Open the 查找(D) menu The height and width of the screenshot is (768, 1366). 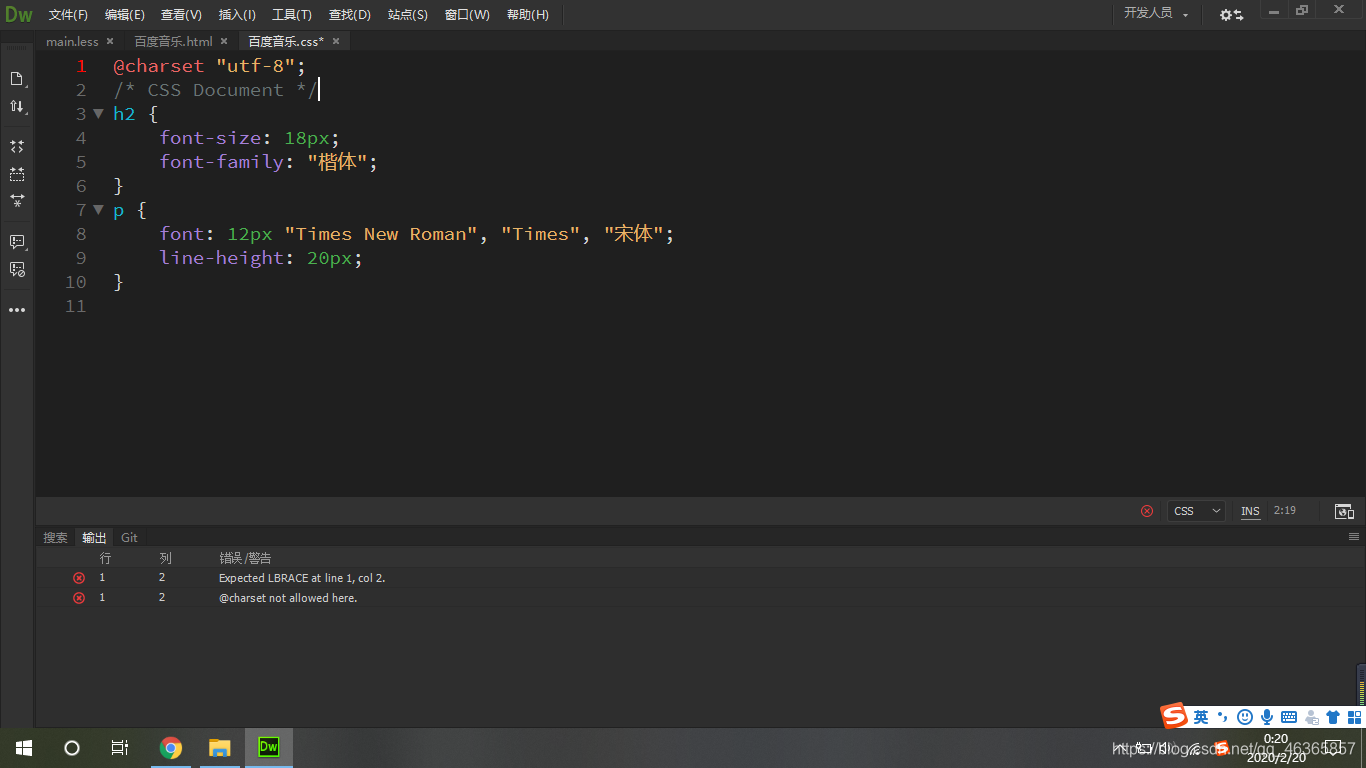(350, 15)
